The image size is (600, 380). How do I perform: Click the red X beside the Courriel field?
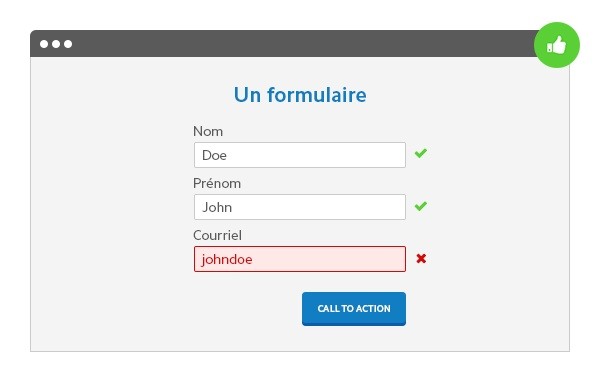pos(421,259)
